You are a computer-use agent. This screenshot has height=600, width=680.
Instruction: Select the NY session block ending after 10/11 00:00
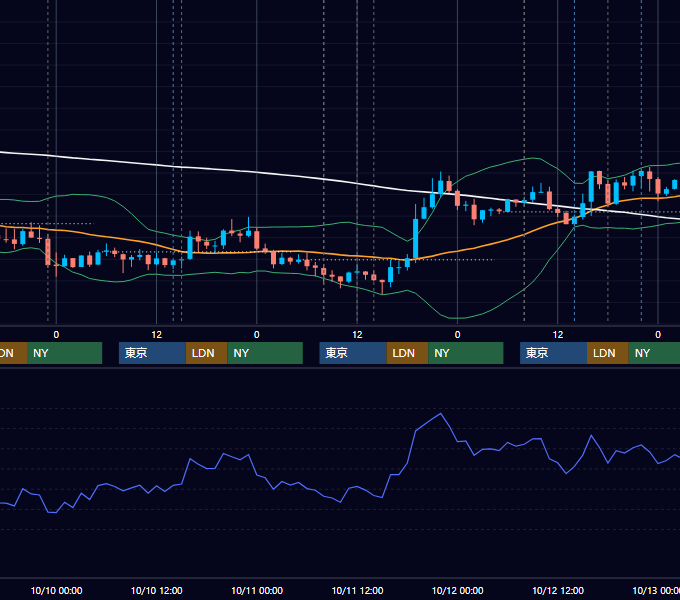(x=265, y=353)
